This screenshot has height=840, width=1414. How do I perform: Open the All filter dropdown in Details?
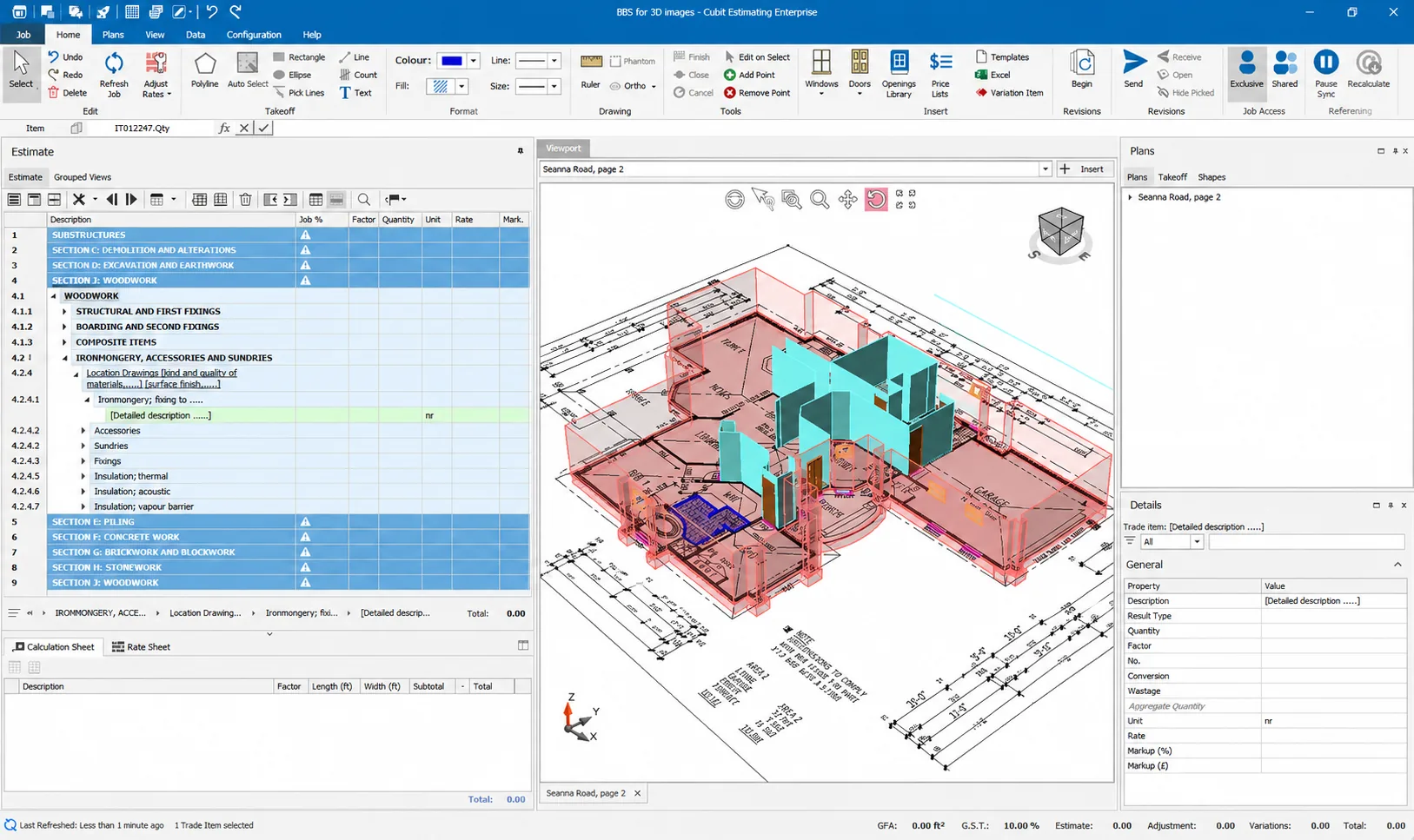1197,542
